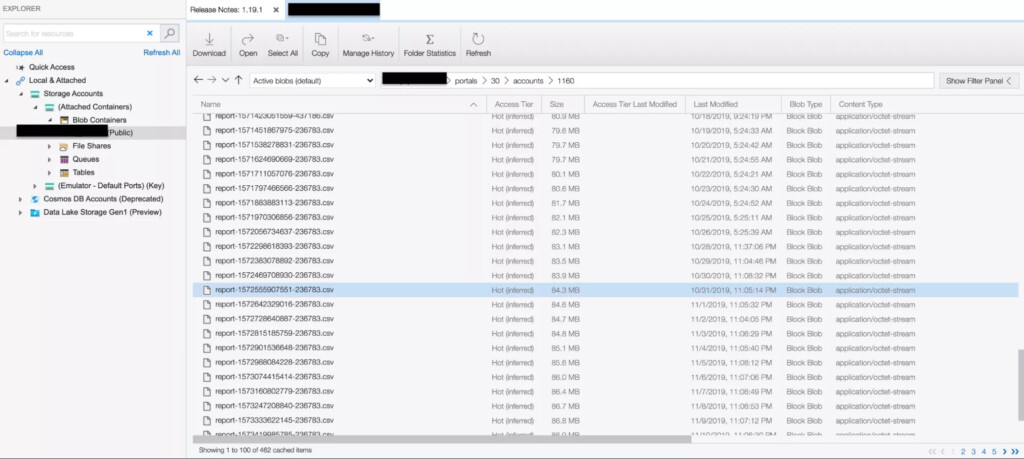Open the recent locations down chevron
1024x459 pixels.
pos(225,80)
